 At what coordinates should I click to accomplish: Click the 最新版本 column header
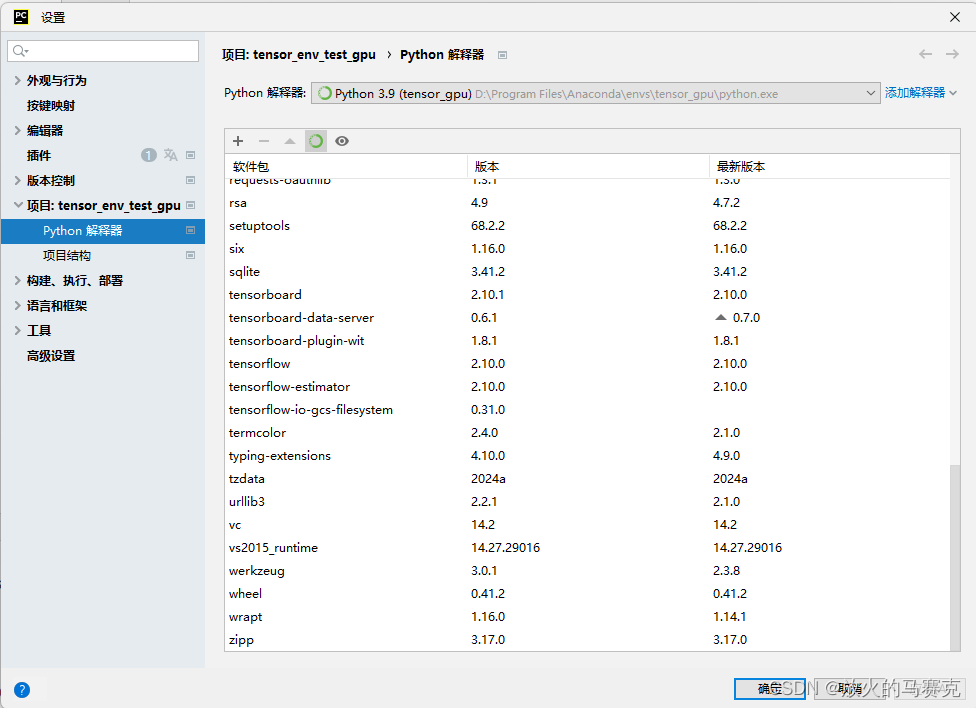click(830, 166)
